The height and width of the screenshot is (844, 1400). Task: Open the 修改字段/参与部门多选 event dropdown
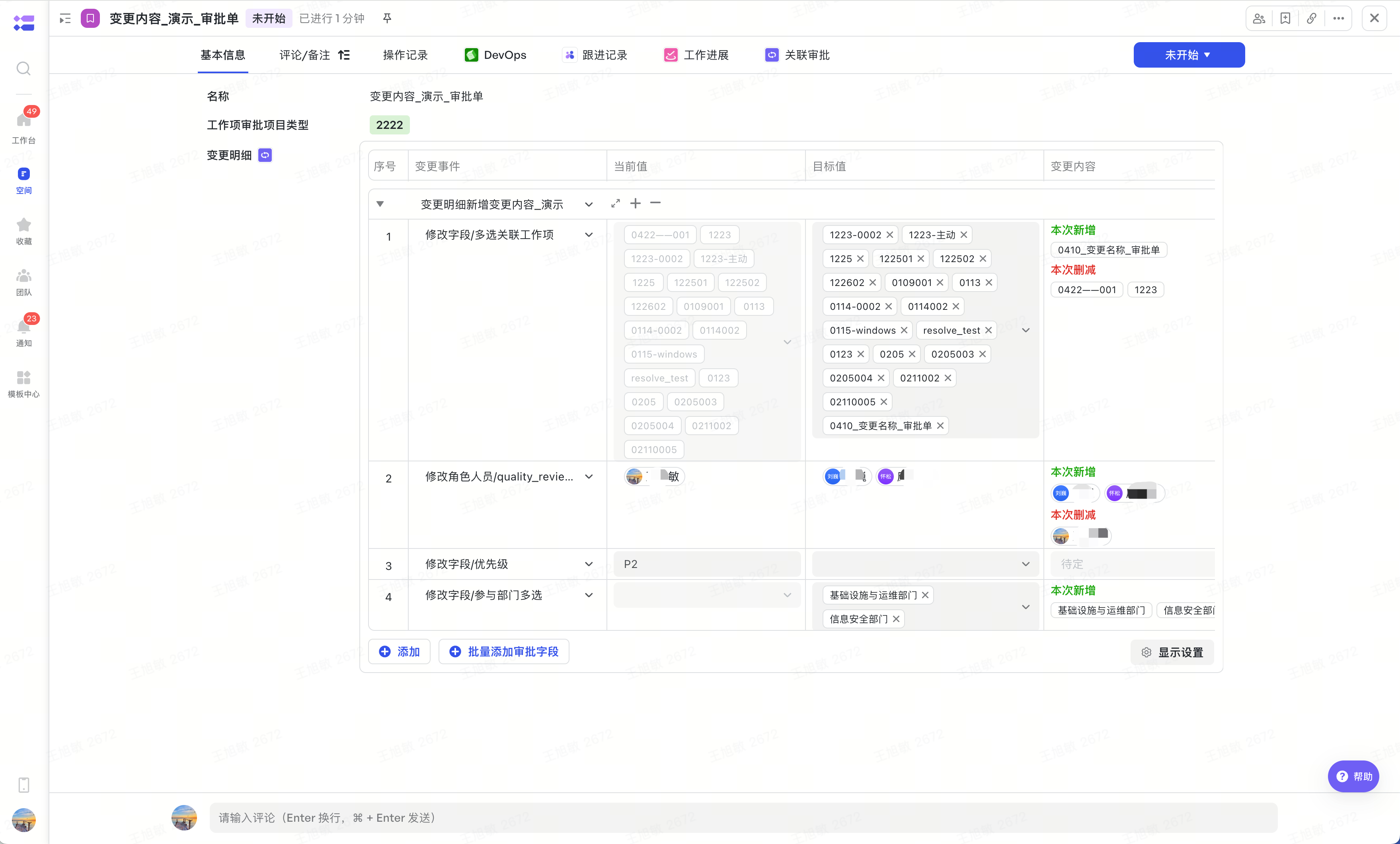589,595
